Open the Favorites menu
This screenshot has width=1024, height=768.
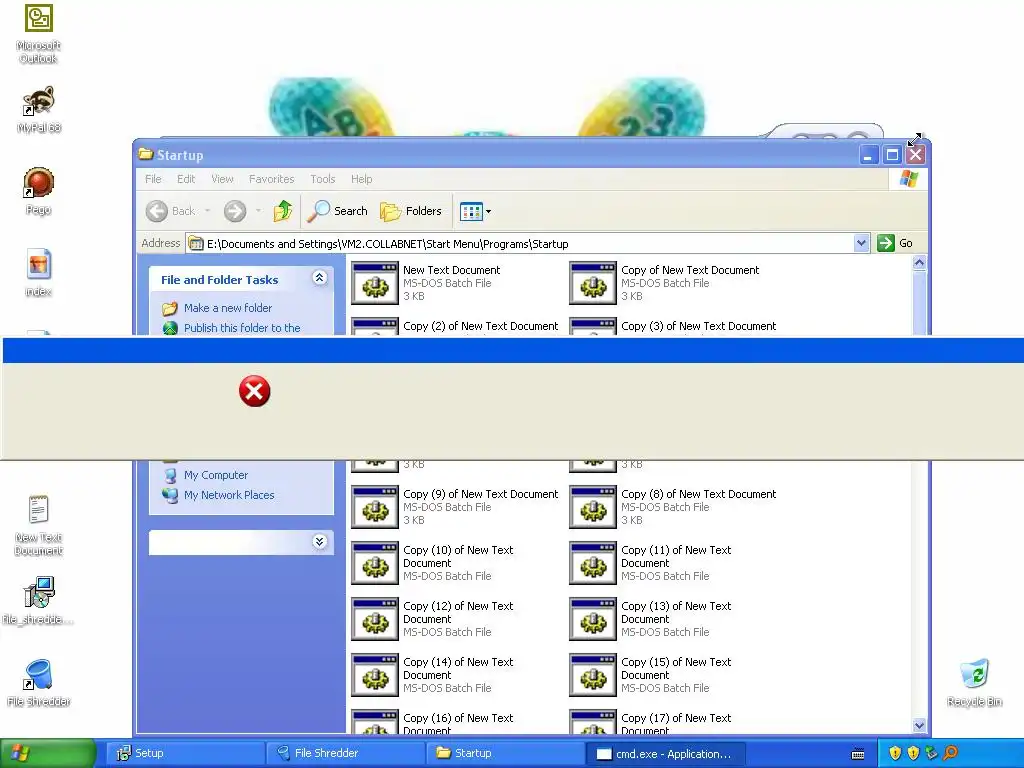tap(272, 179)
